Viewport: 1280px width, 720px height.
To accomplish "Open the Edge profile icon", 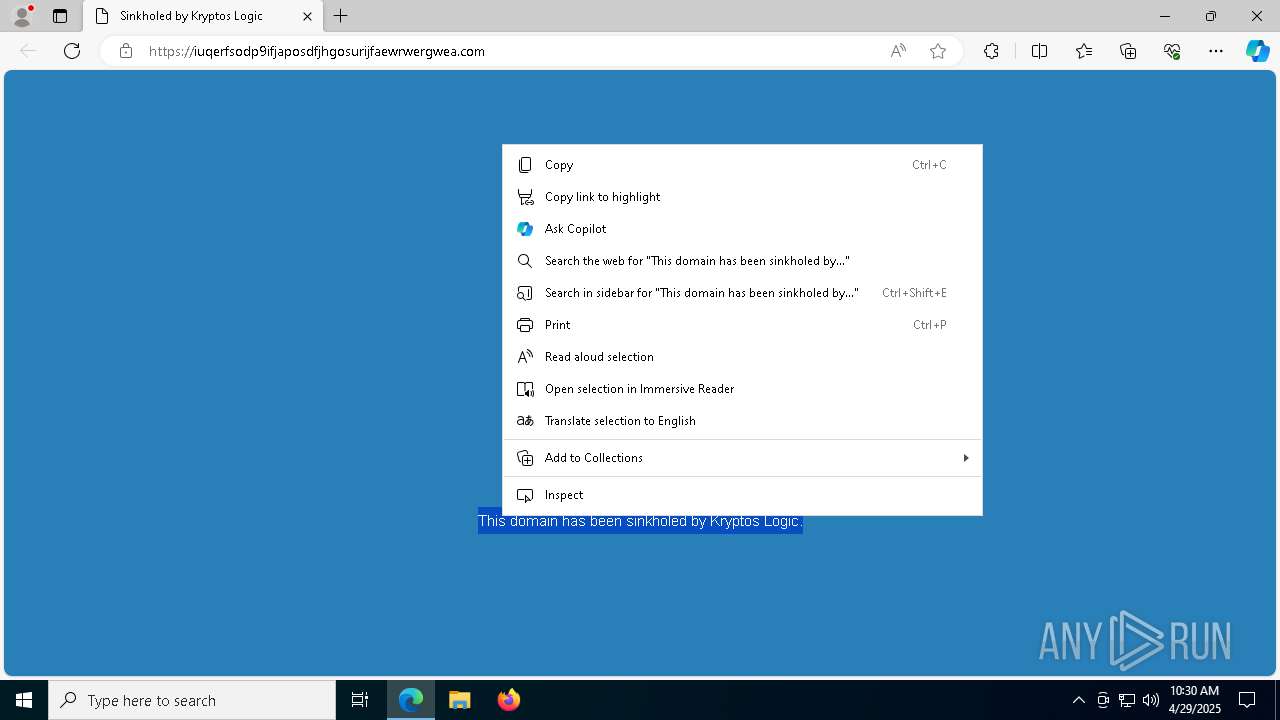I will [x=22, y=16].
